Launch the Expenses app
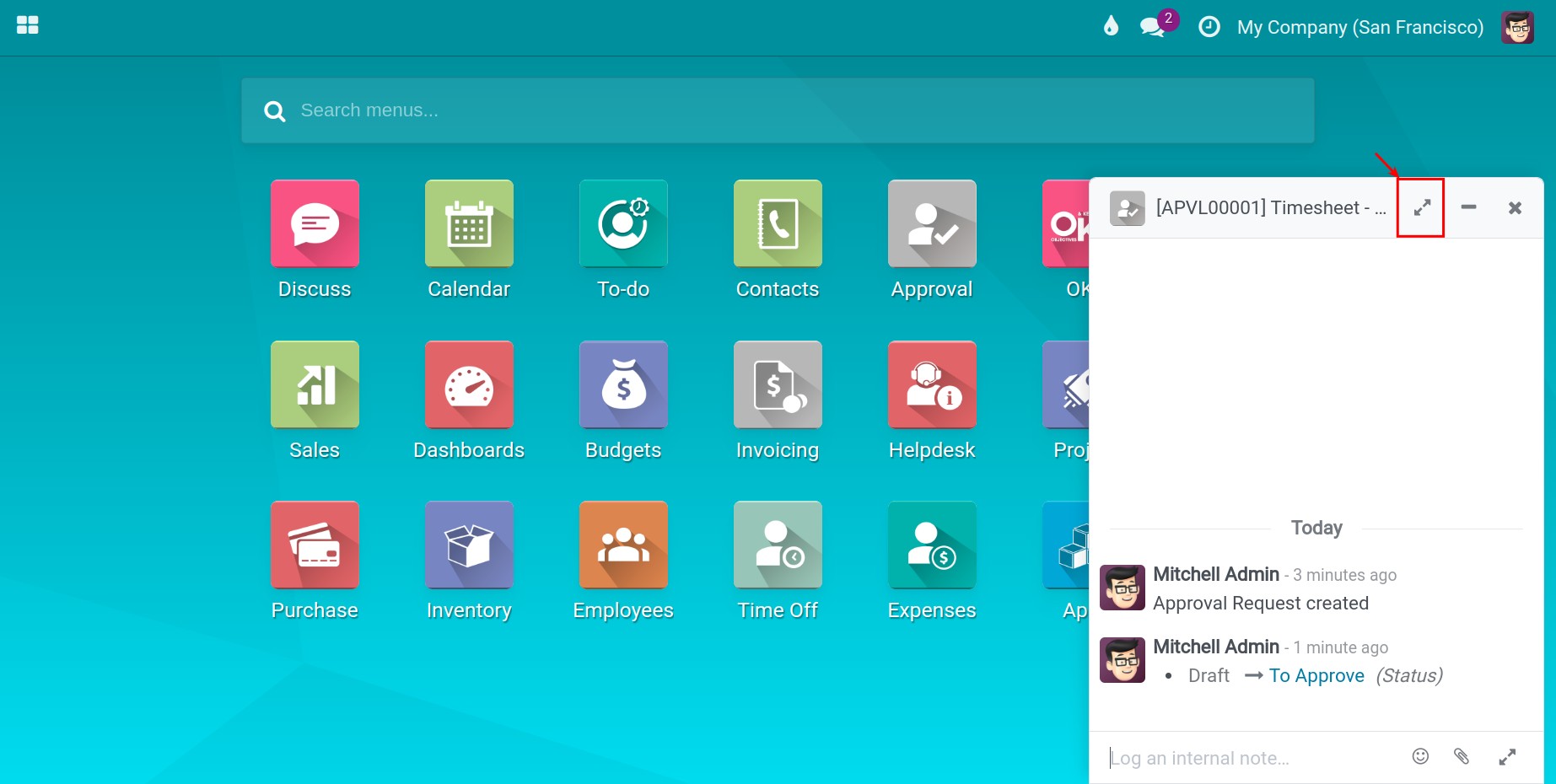1556x784 pixels. click(932, 545)
